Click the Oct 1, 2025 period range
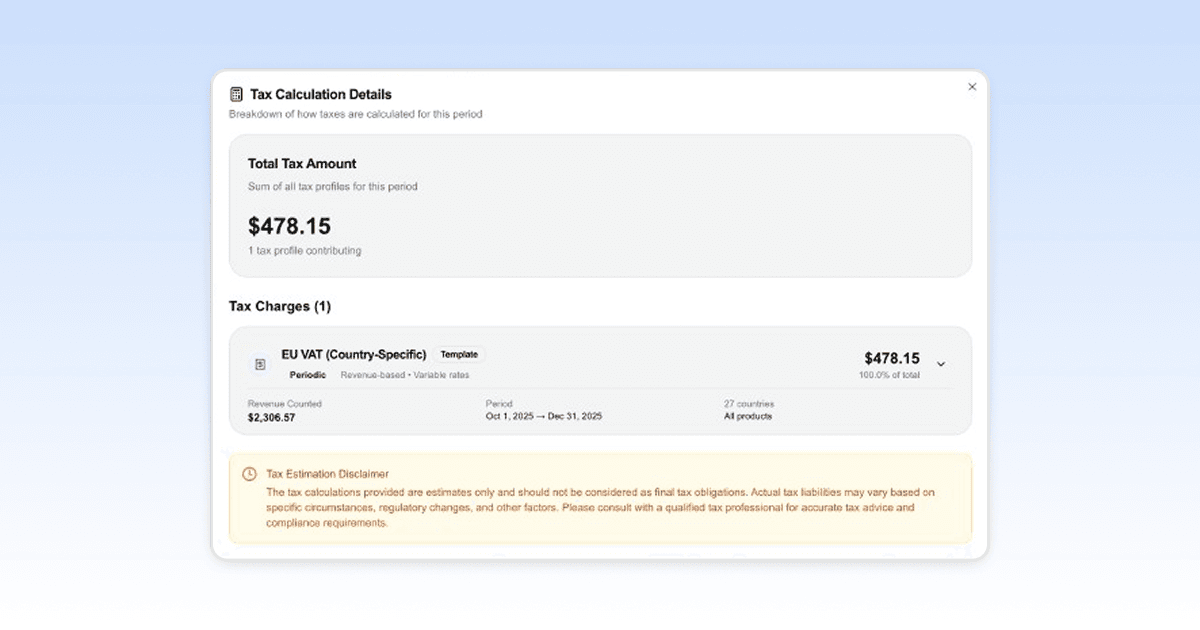Viewport: 1200px width, 630px height. tap(543, 415)
